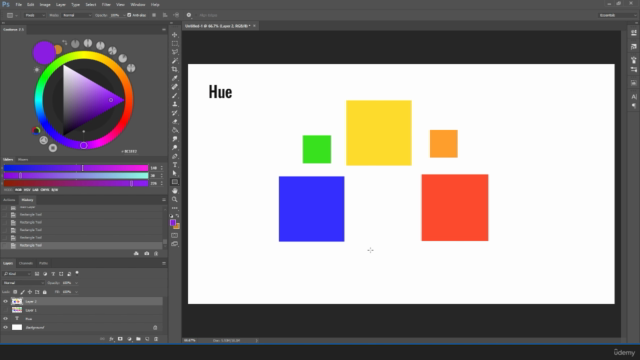The image size is (640, 360).
Task: Open the layer Fill dropdown
Action: (76, 292)
